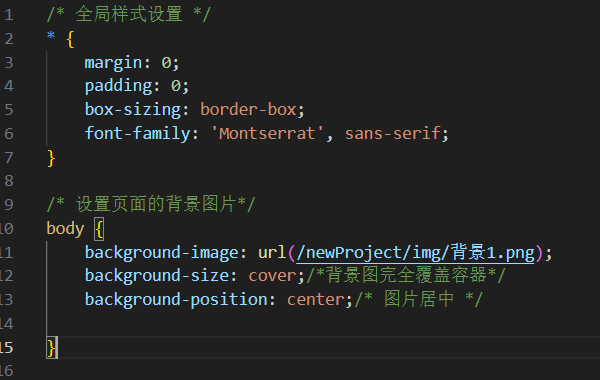Click the 'url' function keyword
This screenshot has height=380, width=600.
(x=272, y=253)
